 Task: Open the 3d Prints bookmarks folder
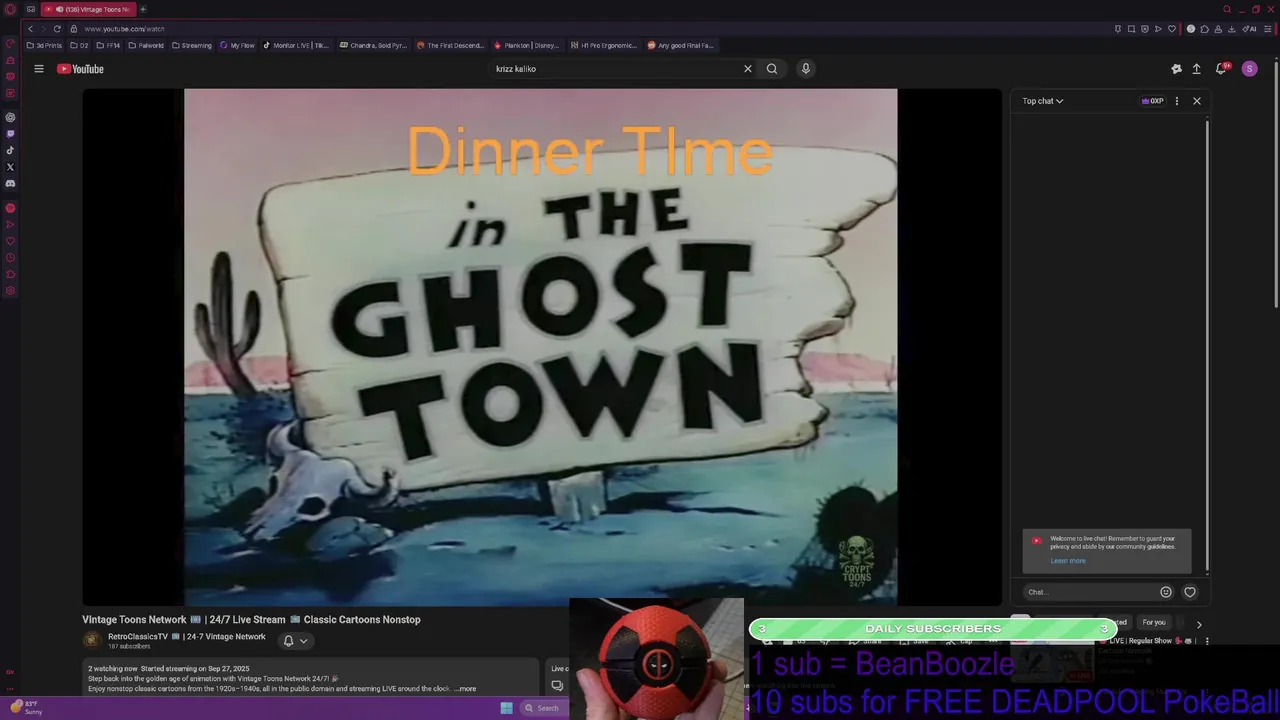(x=44, y=45)
